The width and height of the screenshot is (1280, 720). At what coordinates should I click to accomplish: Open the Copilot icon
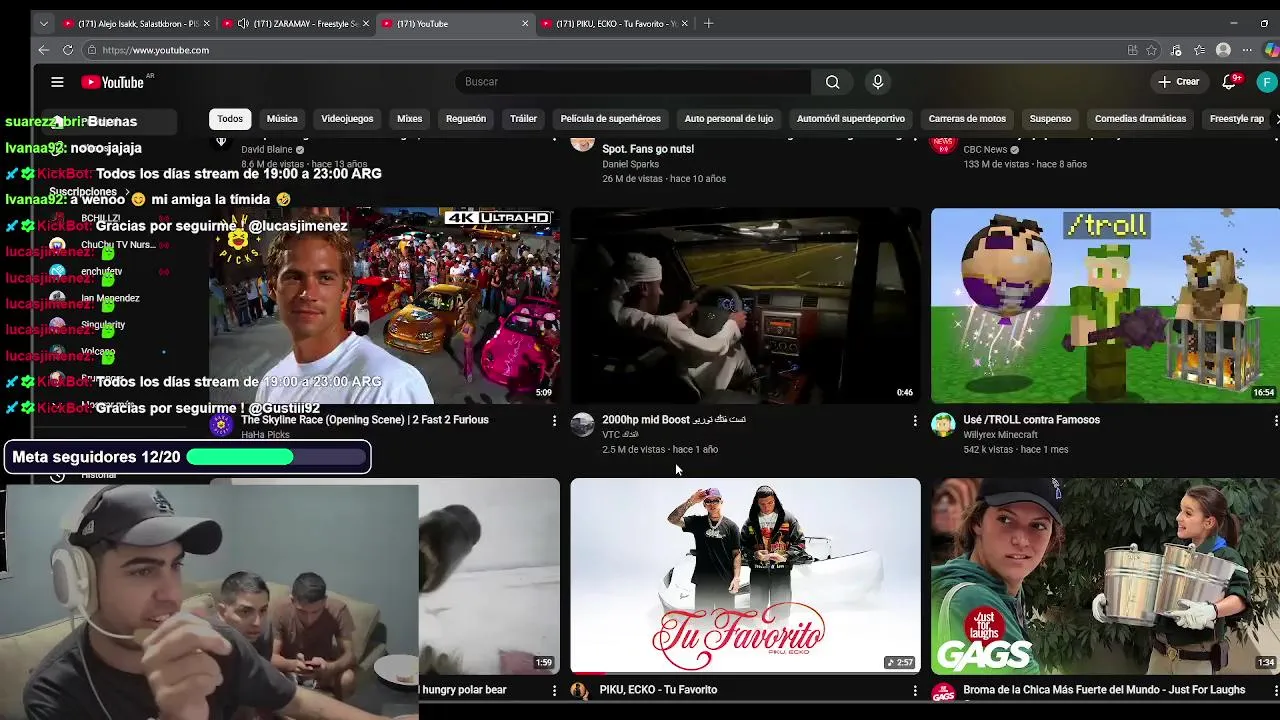coord(1271,50)
